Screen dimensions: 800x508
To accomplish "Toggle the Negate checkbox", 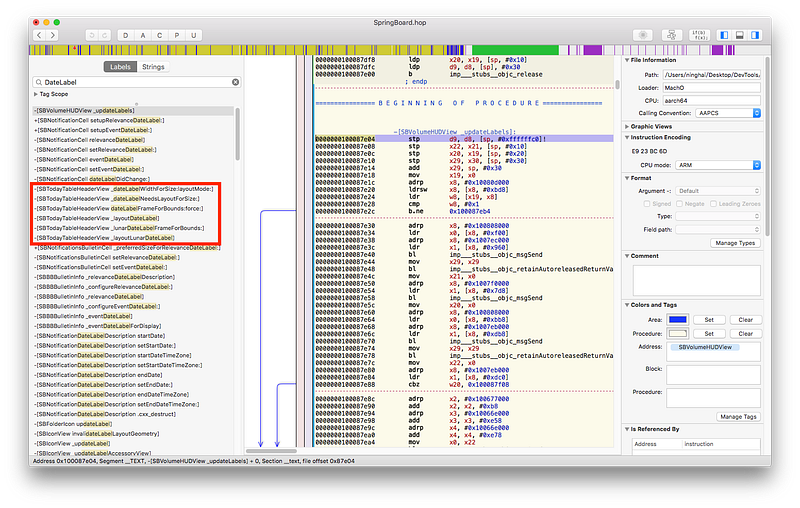I will [x=679, y=204].
